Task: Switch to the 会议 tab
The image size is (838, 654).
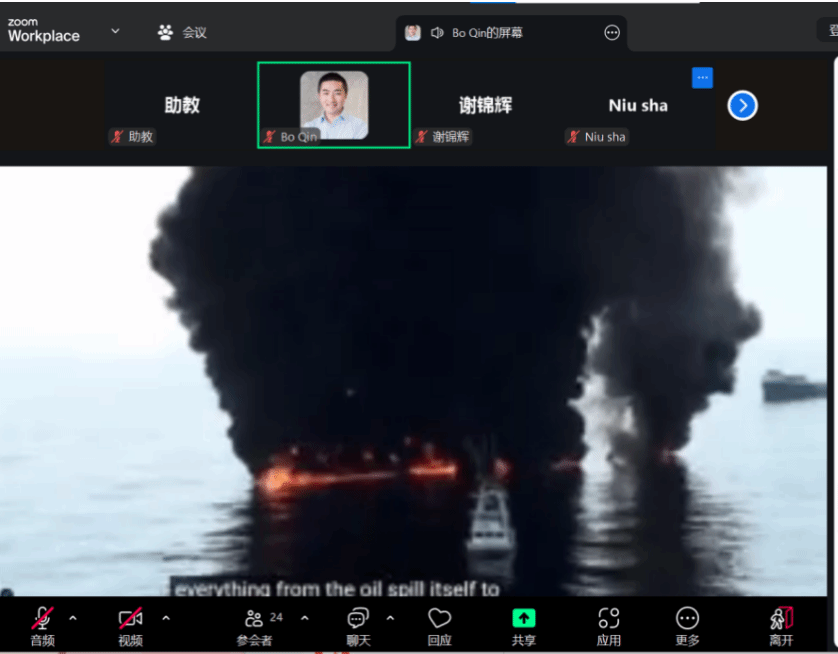Action: (x=182, y=32)
